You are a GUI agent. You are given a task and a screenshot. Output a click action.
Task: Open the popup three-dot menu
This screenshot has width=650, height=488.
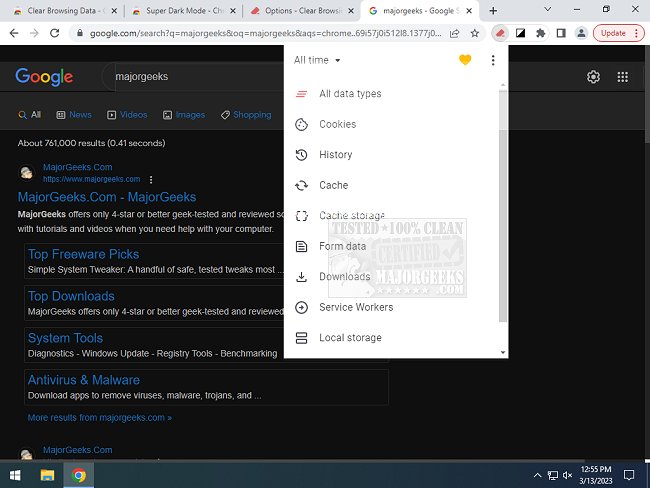coord(493,60)
